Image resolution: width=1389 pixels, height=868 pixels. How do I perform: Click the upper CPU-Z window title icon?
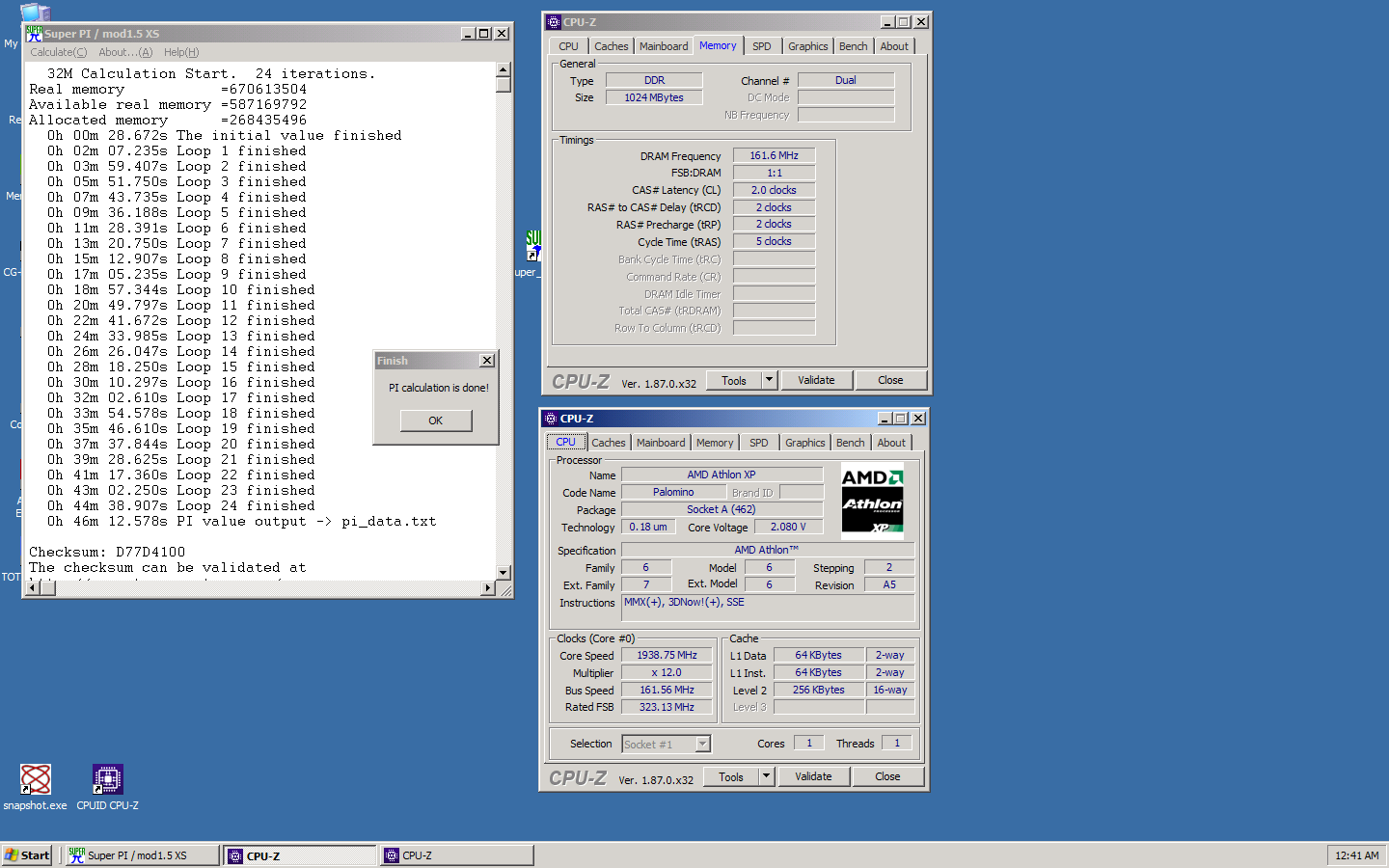(553, 22)
